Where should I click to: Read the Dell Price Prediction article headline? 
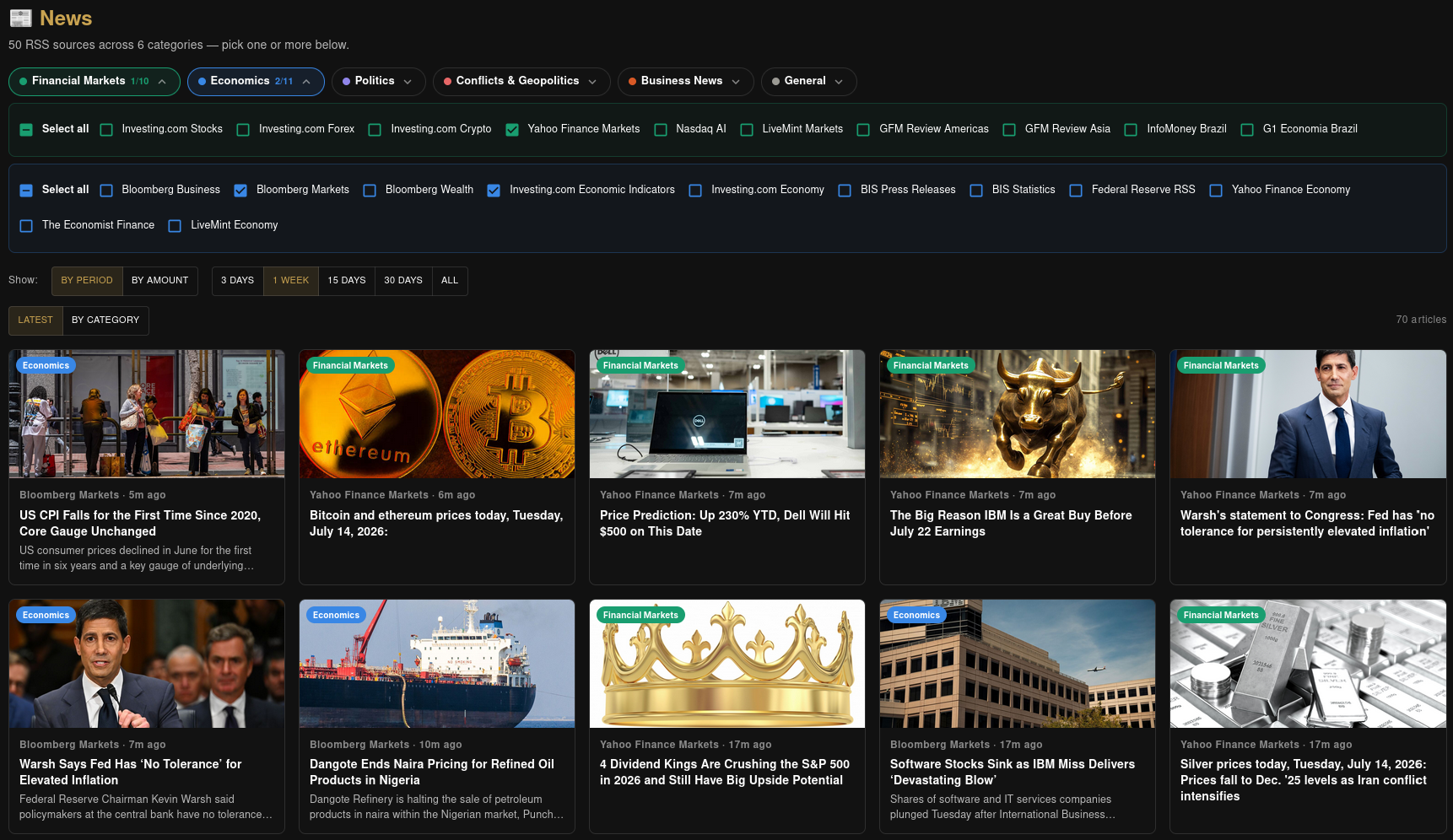pos(725,523)
